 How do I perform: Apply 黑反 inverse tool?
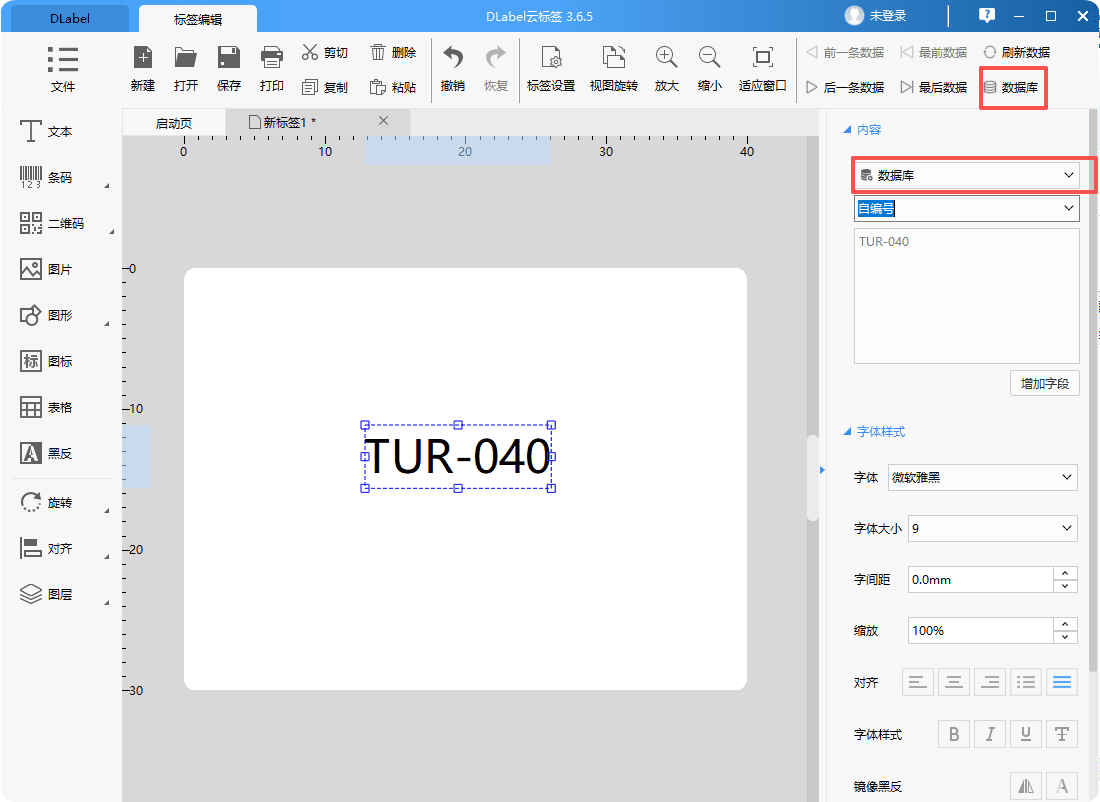[x=46, y=453]
